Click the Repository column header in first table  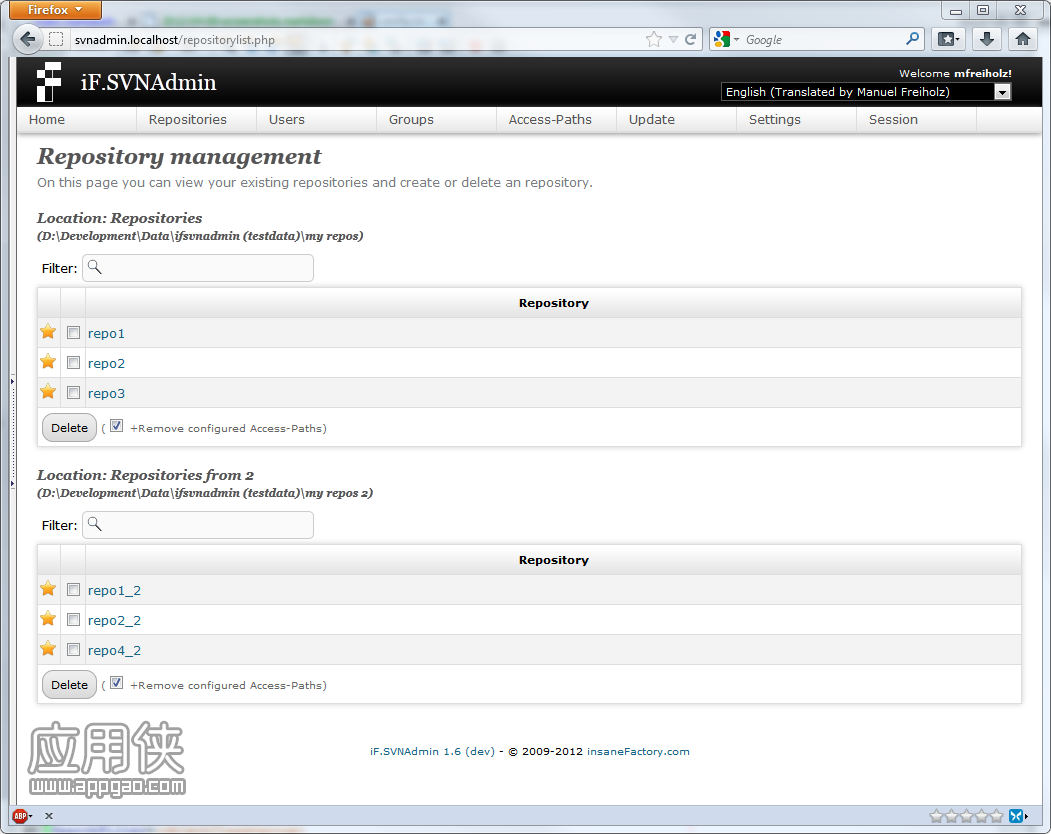tap(553, 303)
